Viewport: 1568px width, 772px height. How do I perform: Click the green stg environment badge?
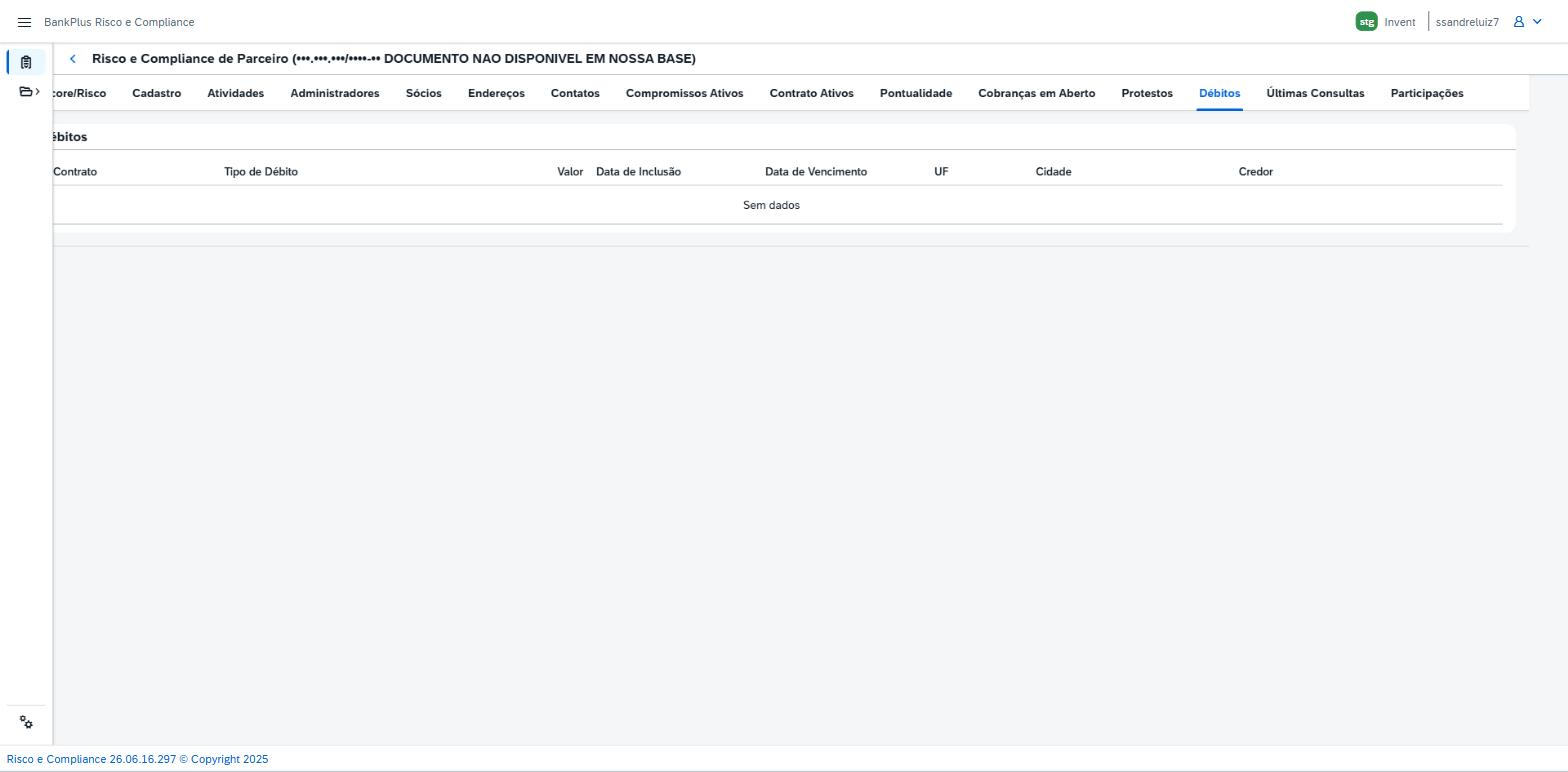pyautogui.click(x=1366, y=22)
